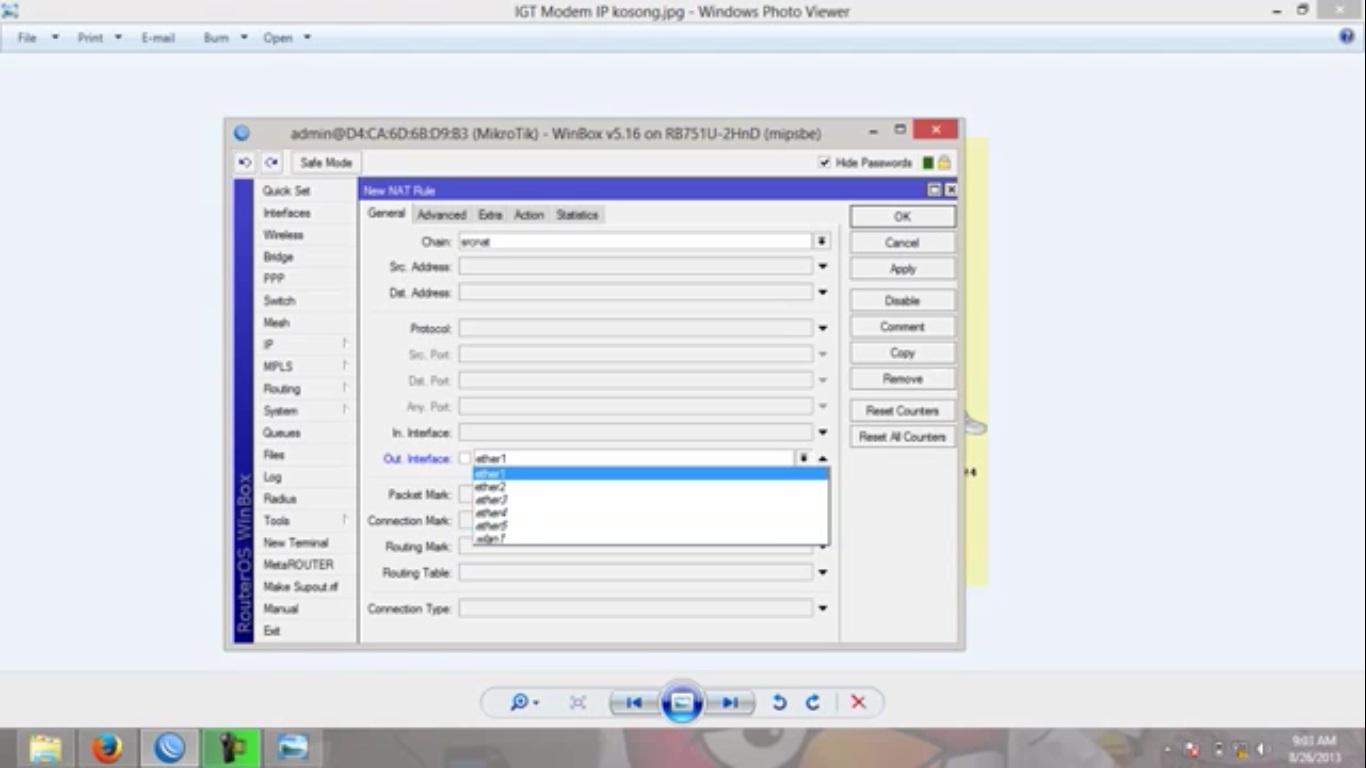Switch to the Action tab
The height and width of the screenshot is (768, 1366).
(x=529, y=215)
